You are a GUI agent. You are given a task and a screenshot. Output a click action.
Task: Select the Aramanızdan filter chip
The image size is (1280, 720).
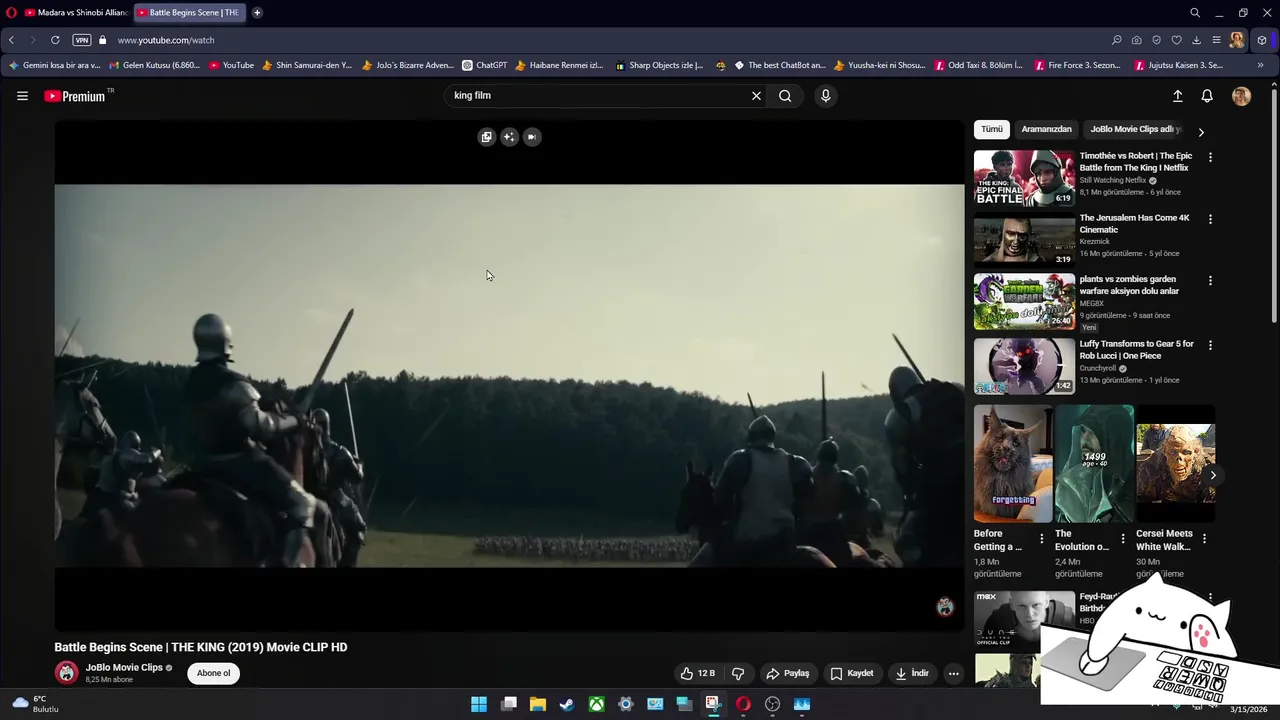pos(1046,129)
